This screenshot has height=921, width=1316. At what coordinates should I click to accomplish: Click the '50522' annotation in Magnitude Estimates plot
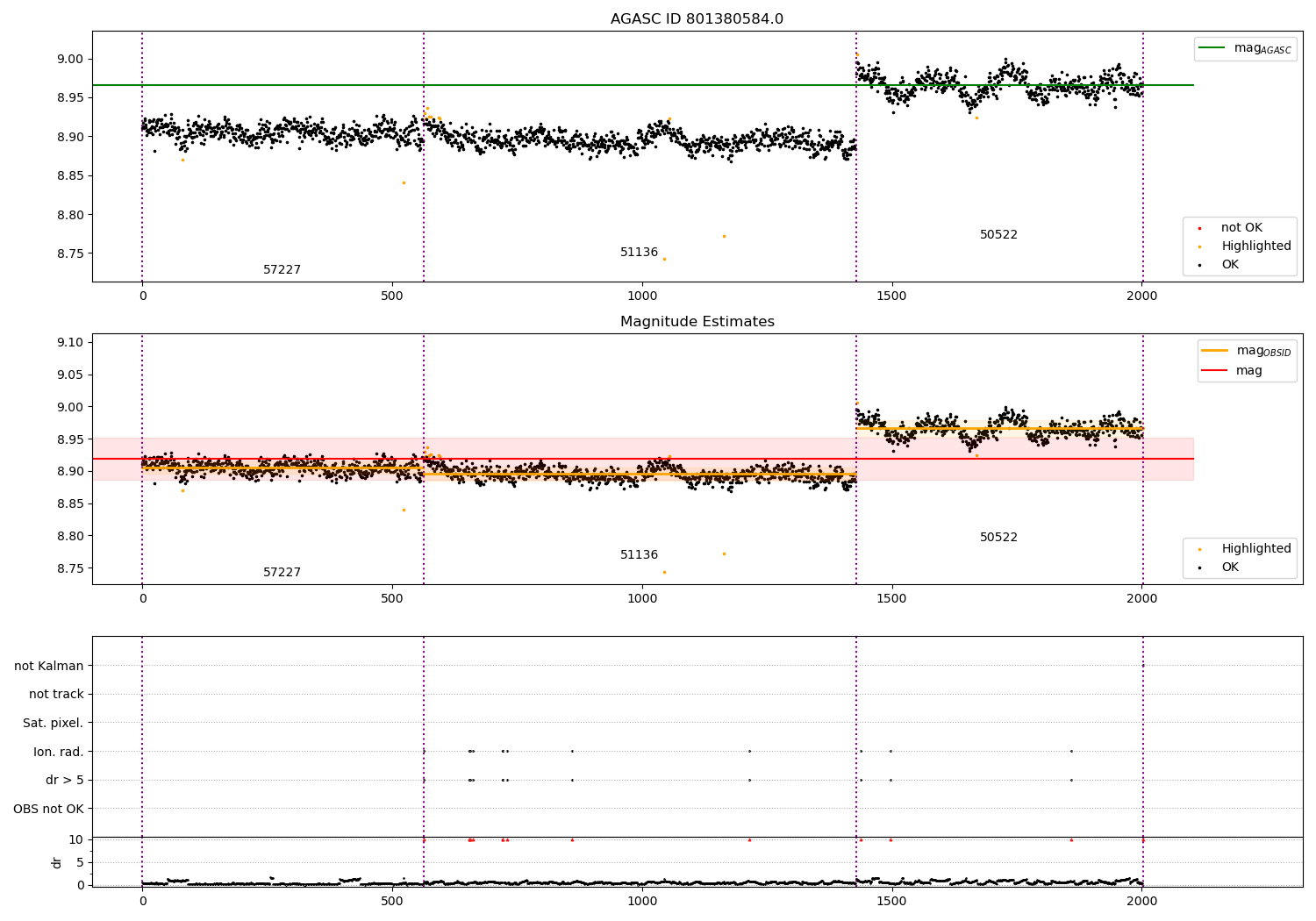click(x=998, y=538)
